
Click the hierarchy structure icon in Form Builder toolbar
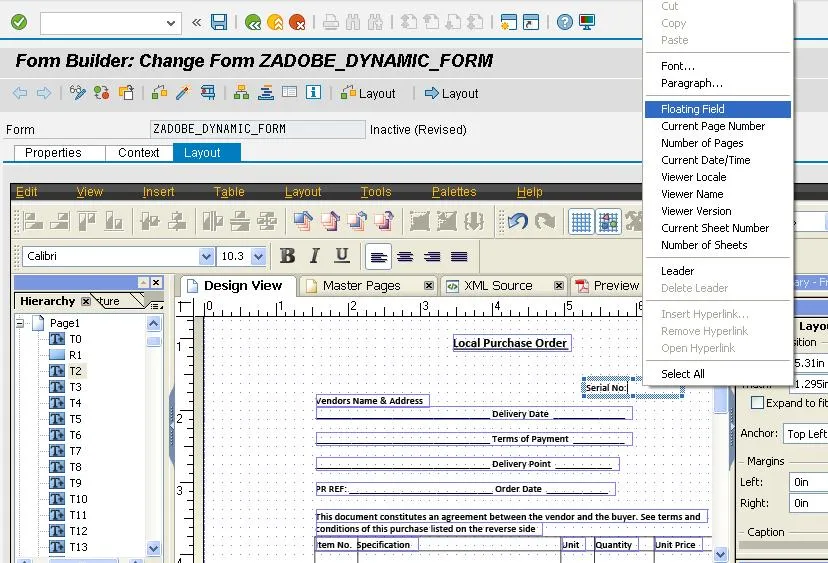[x=241, y=93]
